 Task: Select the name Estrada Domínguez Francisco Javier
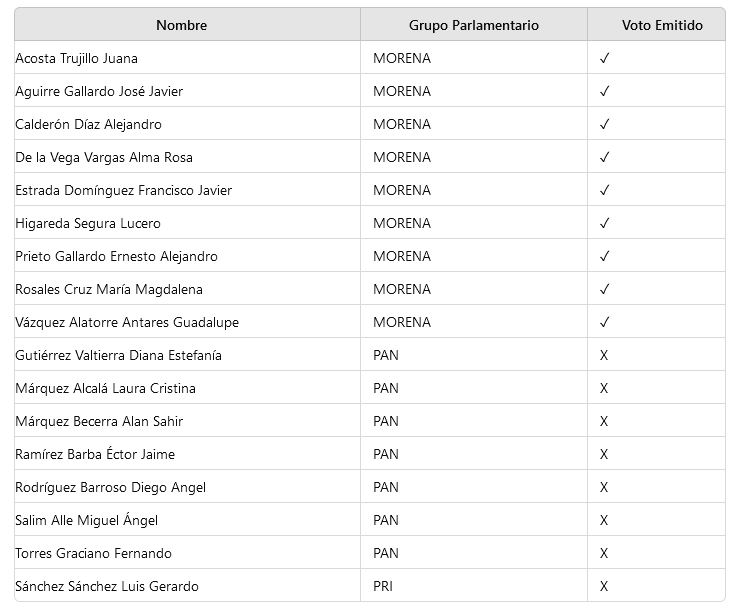(123, 190)
